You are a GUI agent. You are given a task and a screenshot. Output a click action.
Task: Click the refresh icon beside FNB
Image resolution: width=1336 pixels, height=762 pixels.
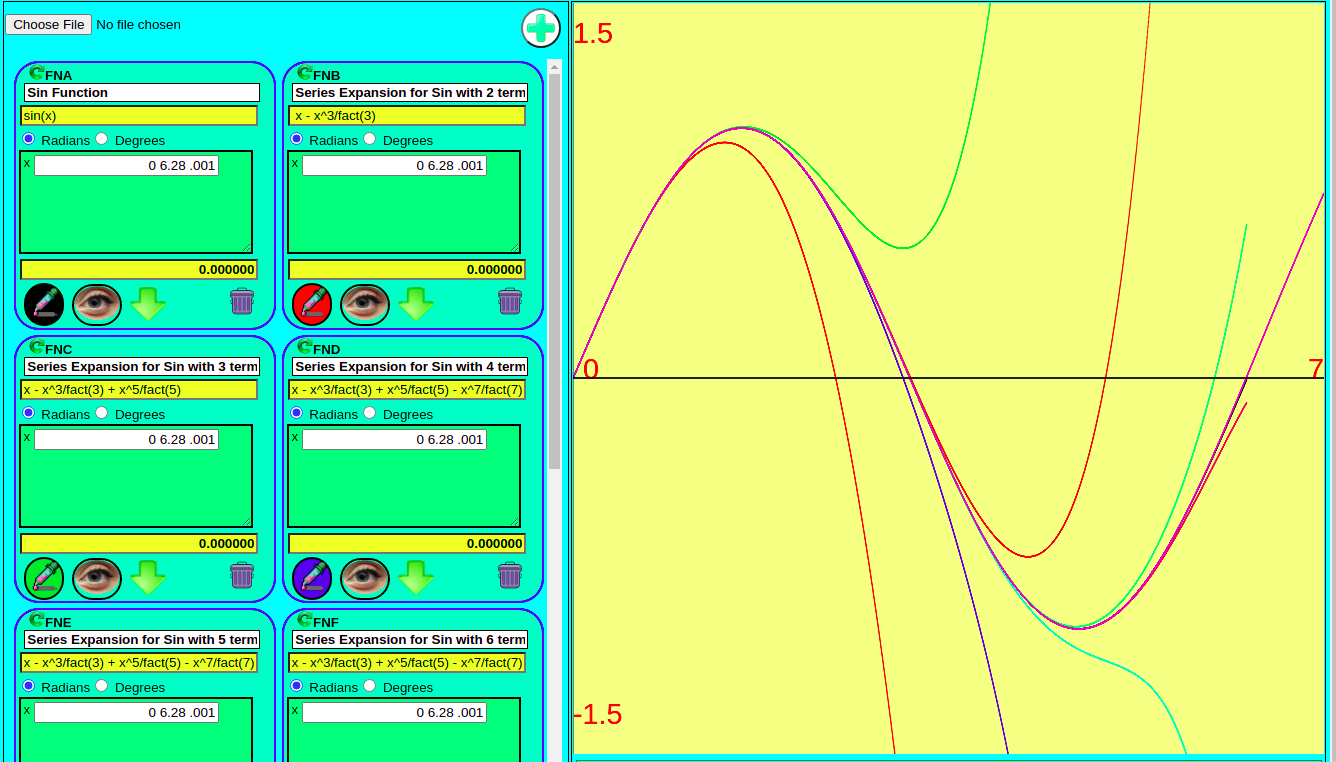(x=305, y=73)
